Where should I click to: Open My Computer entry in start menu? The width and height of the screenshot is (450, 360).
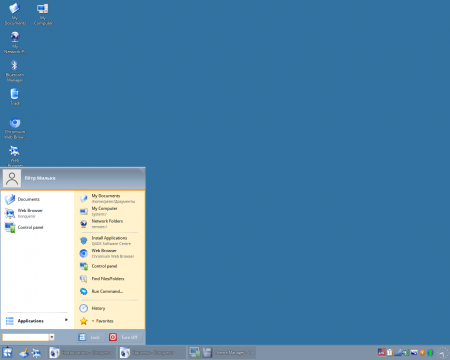pyautogui.click(x=109, y=211)
